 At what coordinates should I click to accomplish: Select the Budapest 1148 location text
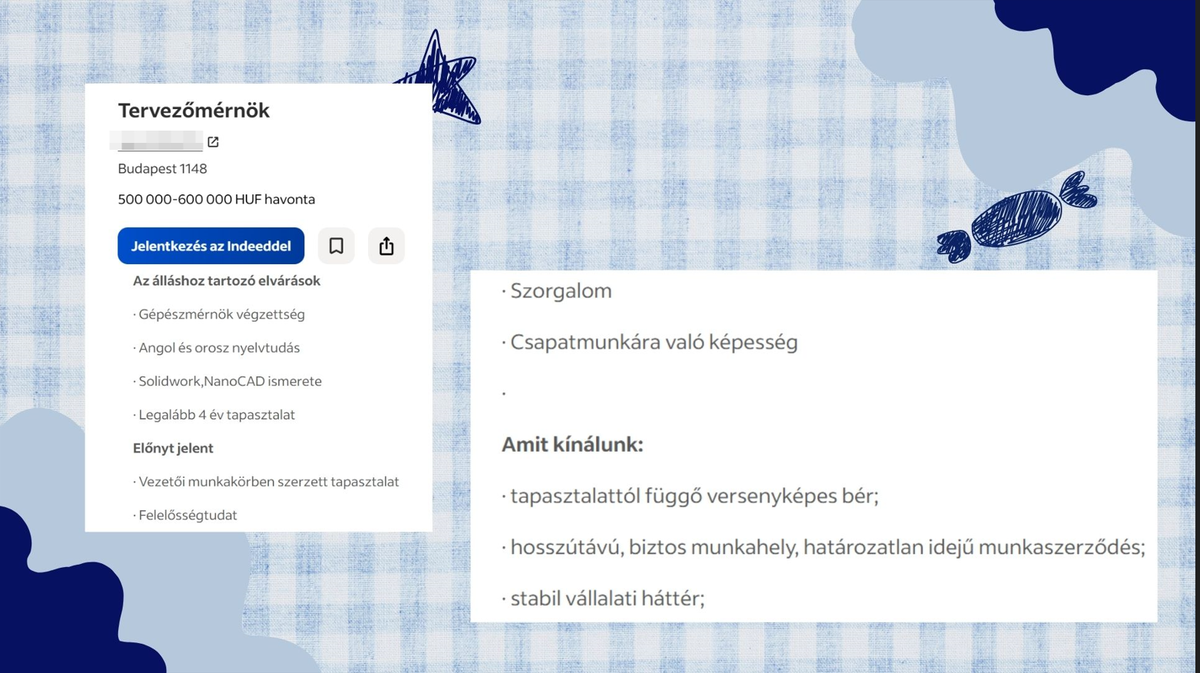point(162,169)
